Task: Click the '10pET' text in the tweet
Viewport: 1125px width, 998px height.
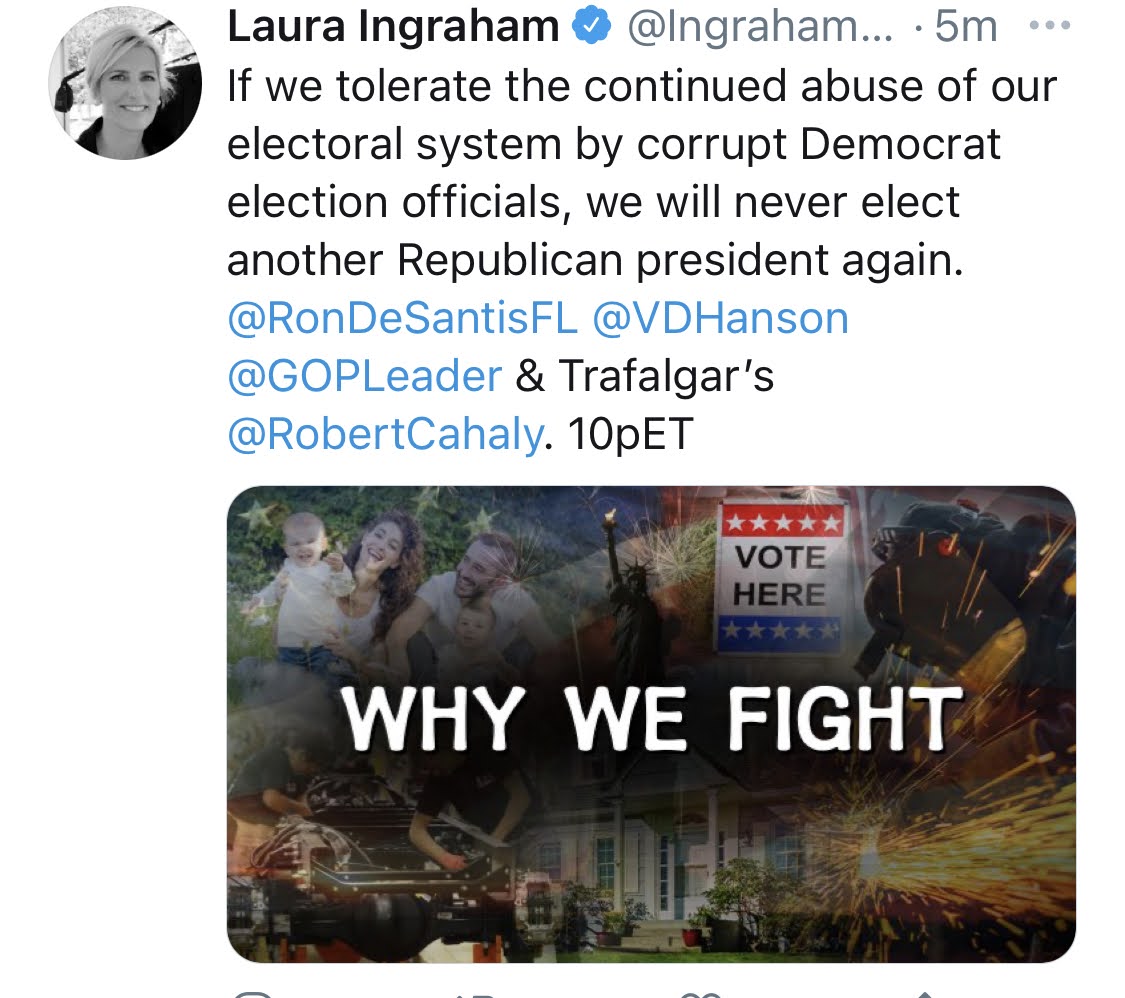Action: pos(630,435)
